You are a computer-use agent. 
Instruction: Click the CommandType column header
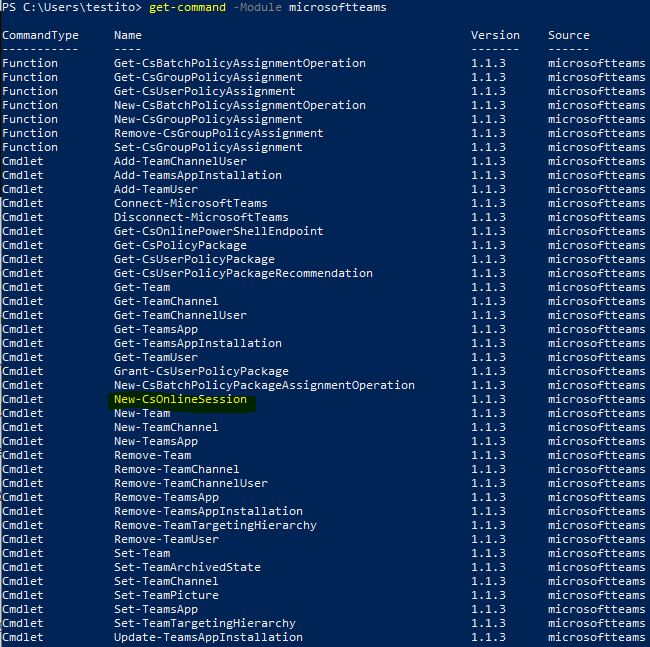pyautogui.click(x=40, y=36)
